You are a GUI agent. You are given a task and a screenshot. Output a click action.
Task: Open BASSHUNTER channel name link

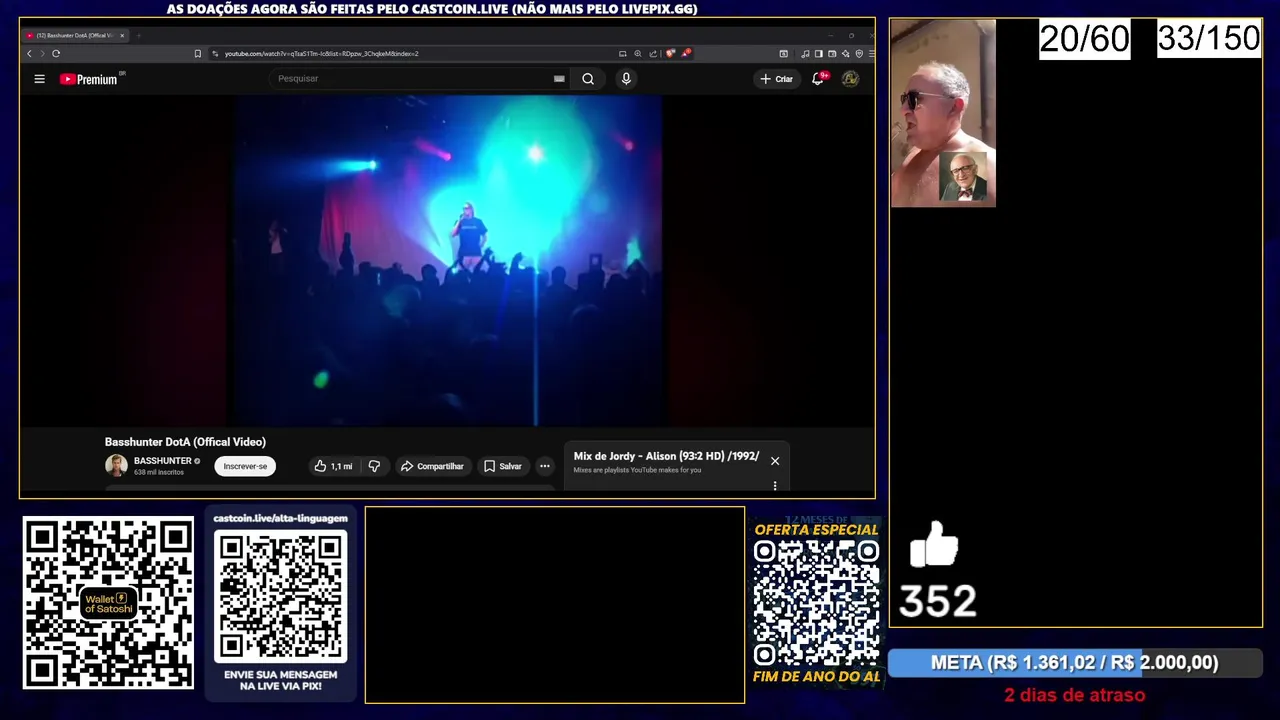click(x=162, y=461)
